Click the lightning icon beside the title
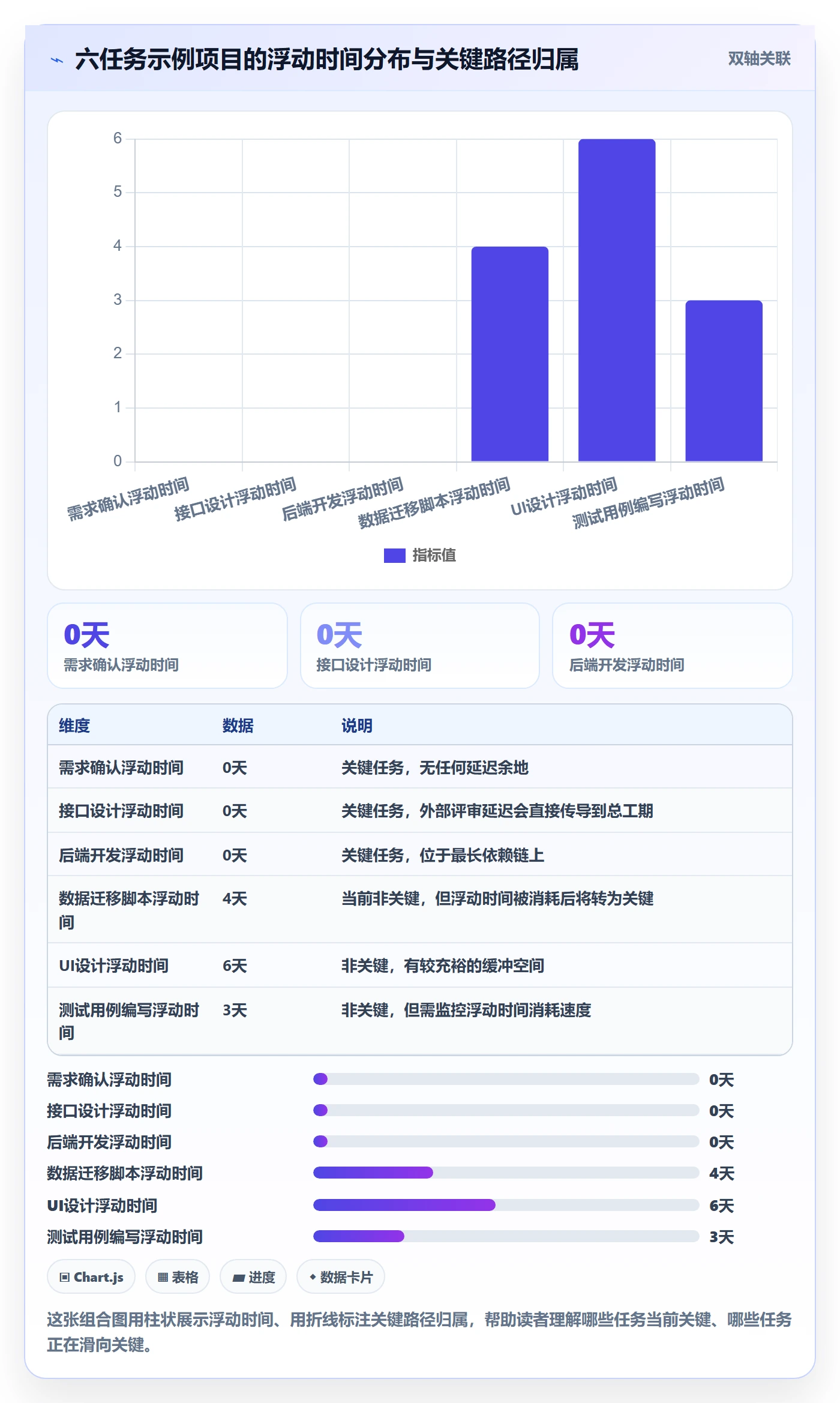This screenshot has height=1403, width=840. (57, 60)
